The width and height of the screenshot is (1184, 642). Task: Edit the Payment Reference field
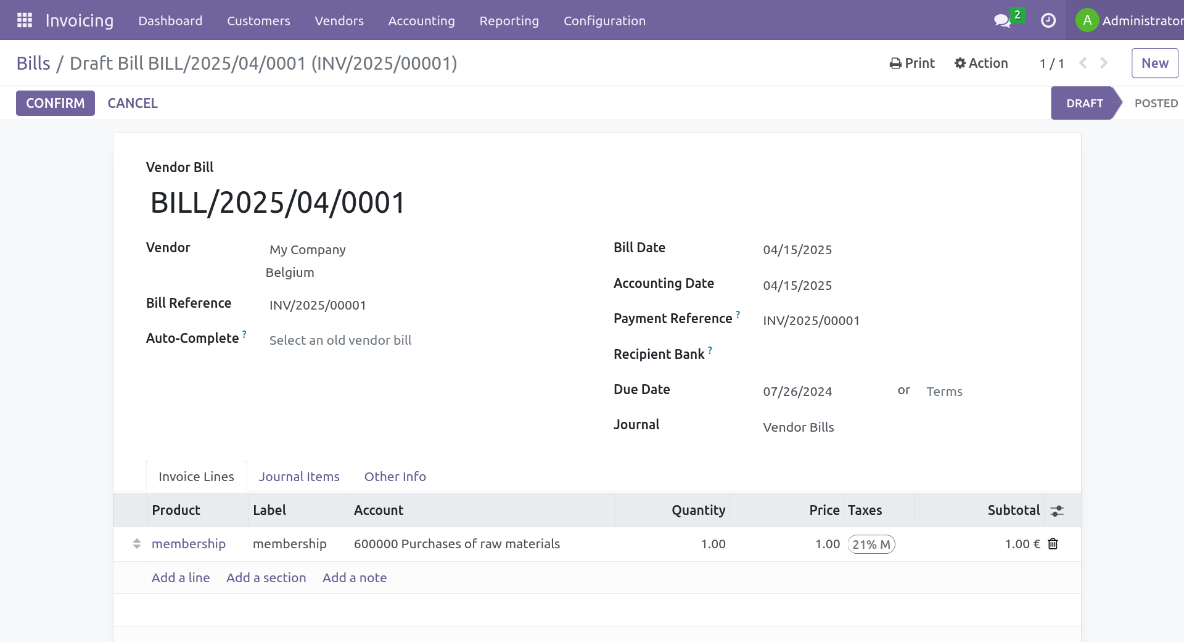[x=906, y=321]
